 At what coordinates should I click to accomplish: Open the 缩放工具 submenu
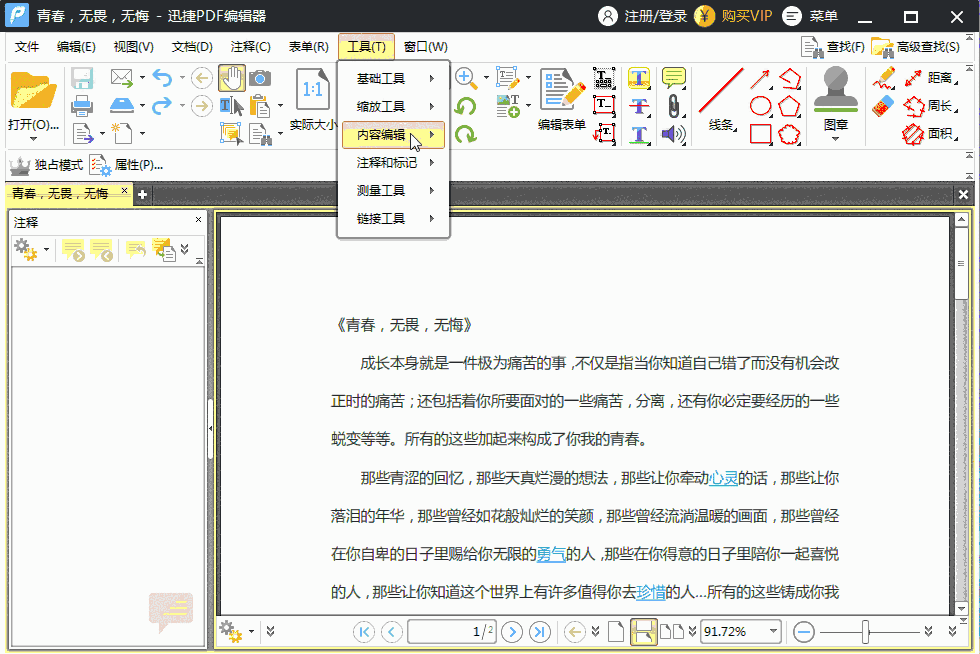393,107
